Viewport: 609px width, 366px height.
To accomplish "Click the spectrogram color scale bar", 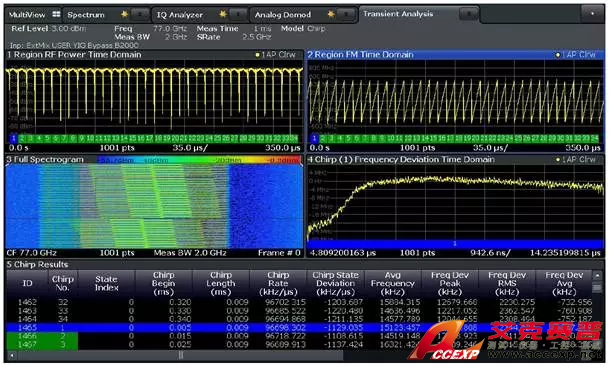I will [x=199, y=160].
